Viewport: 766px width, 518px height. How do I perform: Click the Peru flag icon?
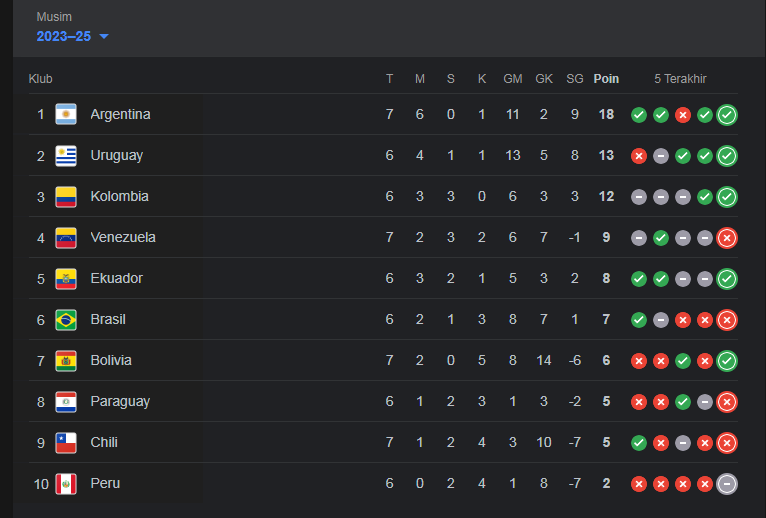click(x=66, y=484)
